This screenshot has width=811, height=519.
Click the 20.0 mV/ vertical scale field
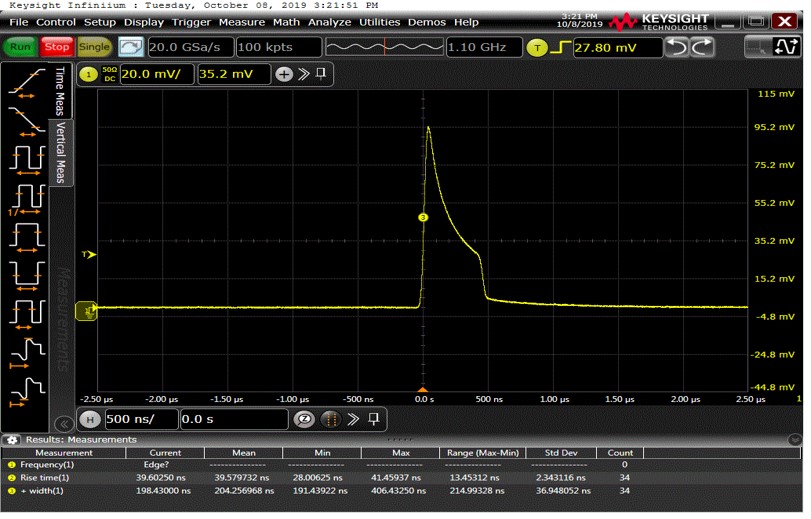click(x=155, y=74)
